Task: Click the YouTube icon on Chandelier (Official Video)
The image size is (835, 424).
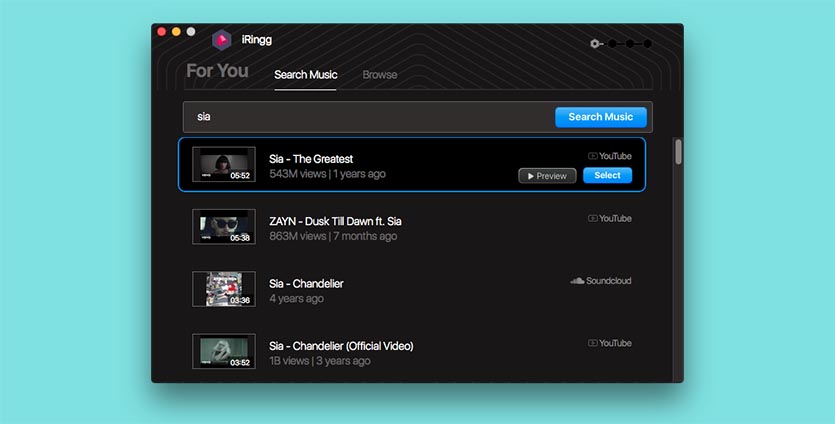Action: 593,343
